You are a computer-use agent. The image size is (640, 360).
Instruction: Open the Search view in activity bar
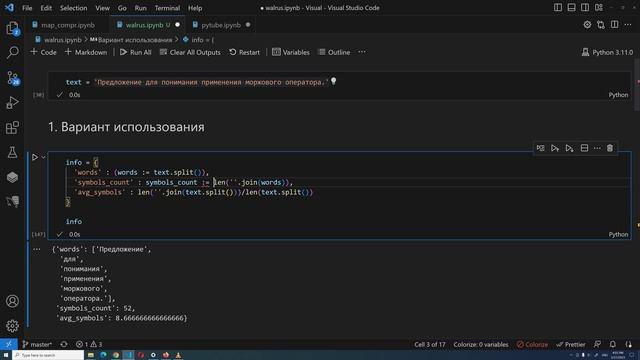click(x=12, y=52)
